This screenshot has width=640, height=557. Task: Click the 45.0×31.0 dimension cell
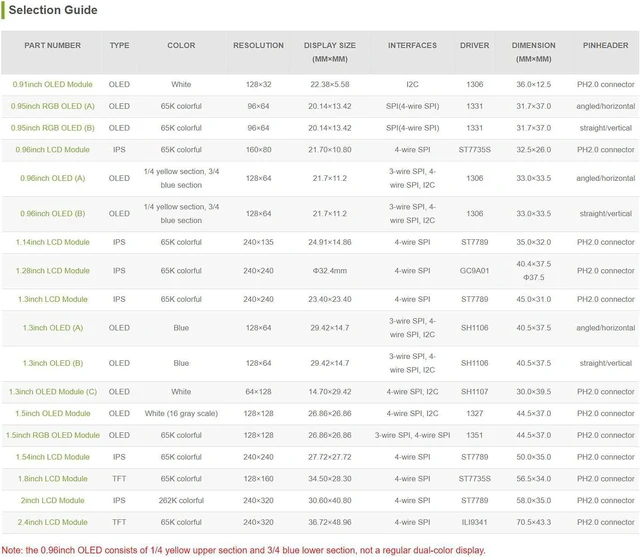point(533,299)
